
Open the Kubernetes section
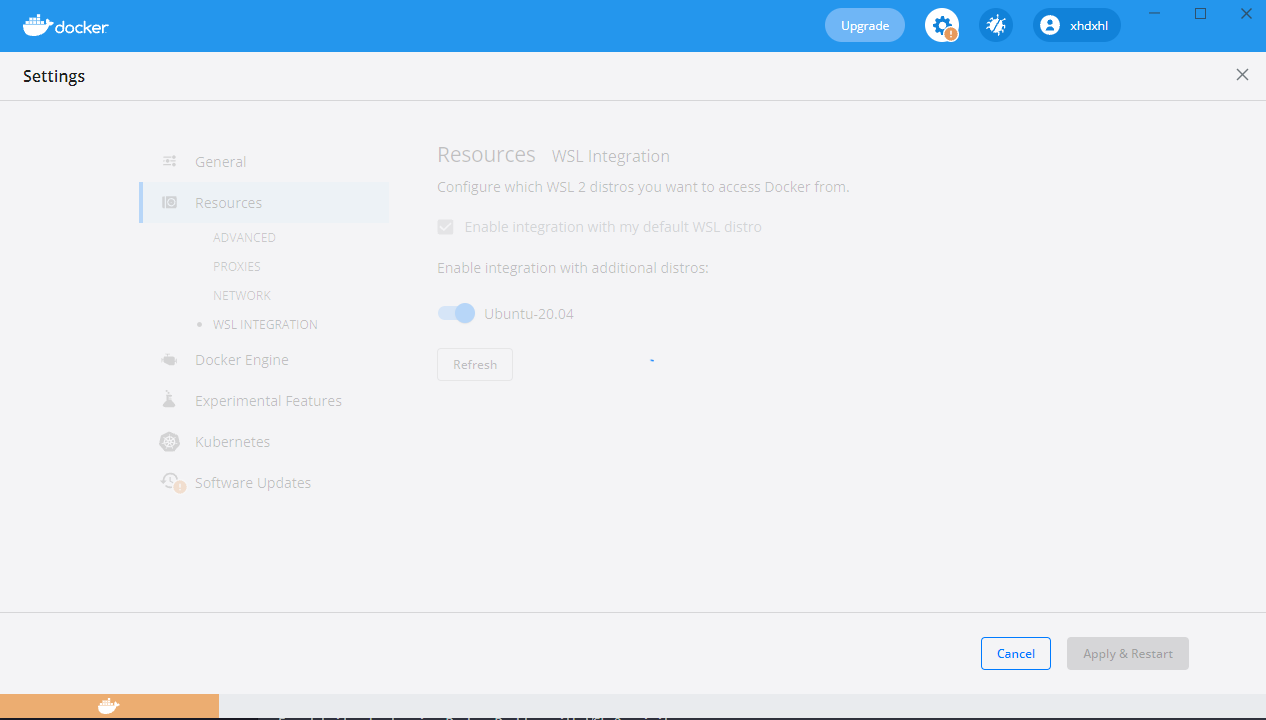(265, 441)
